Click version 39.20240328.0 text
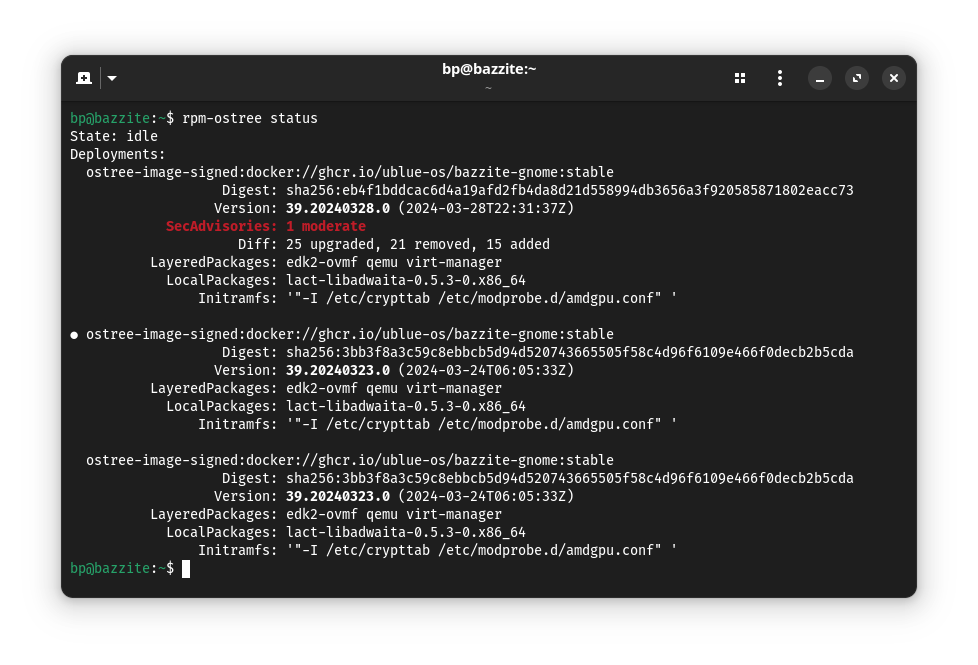This screenshot has width=978, height=665. point(338,208)
